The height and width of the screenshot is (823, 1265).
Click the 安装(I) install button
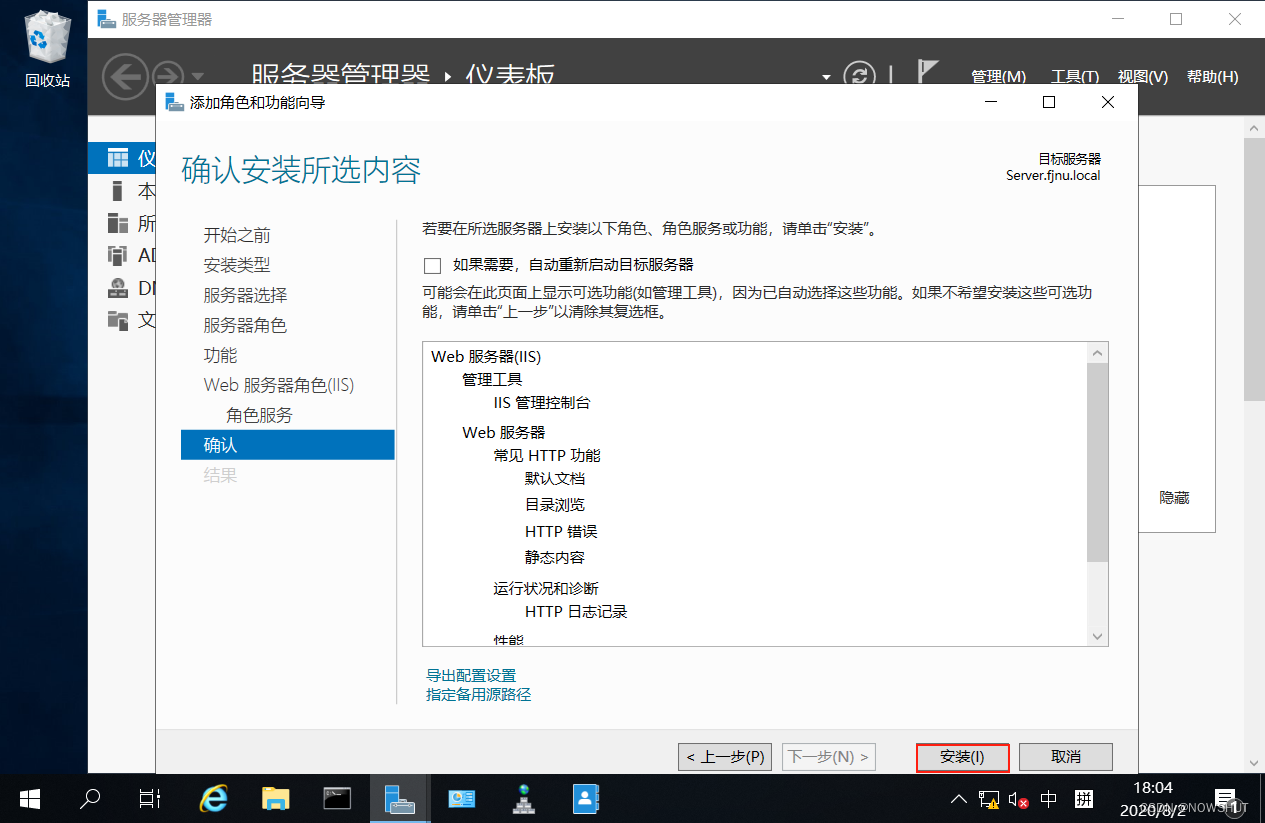(962, 757)
